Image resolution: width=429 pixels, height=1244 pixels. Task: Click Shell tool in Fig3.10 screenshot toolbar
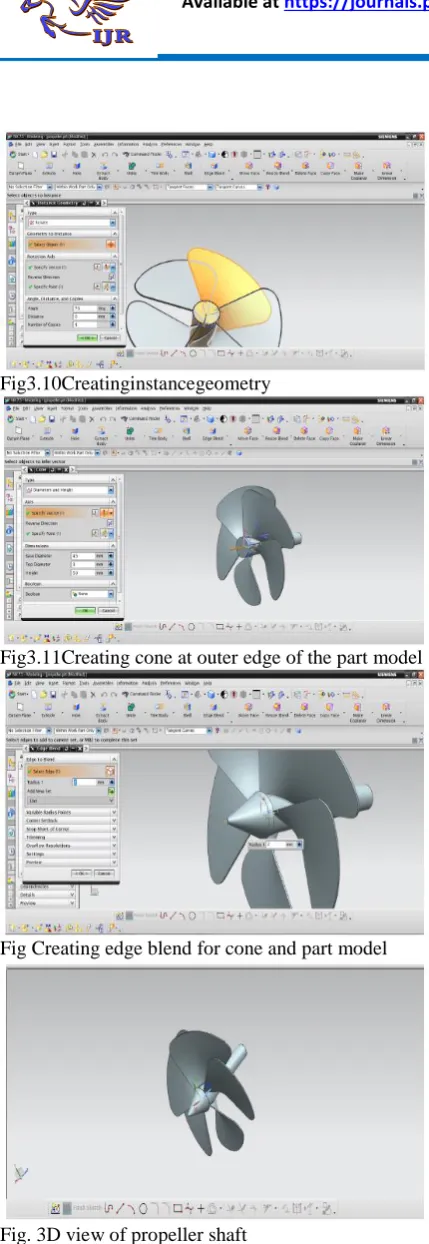[188, 167]
